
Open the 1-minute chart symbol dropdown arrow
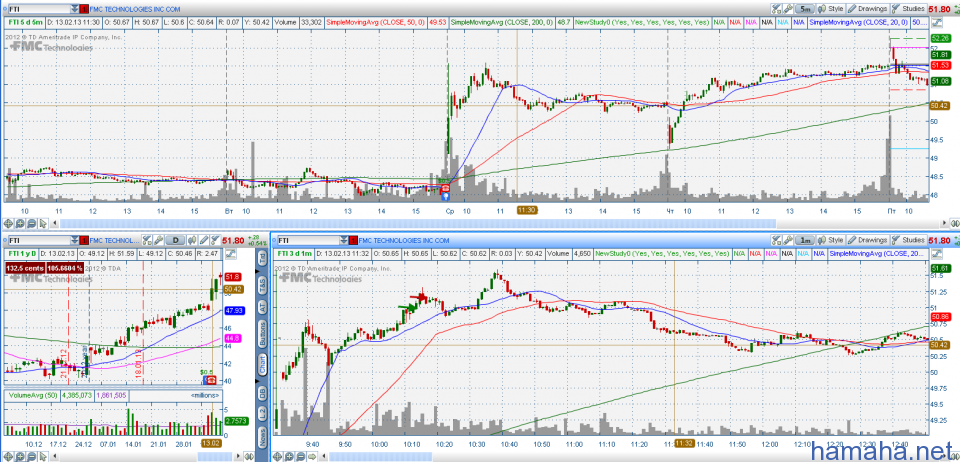tap(343, 240)
